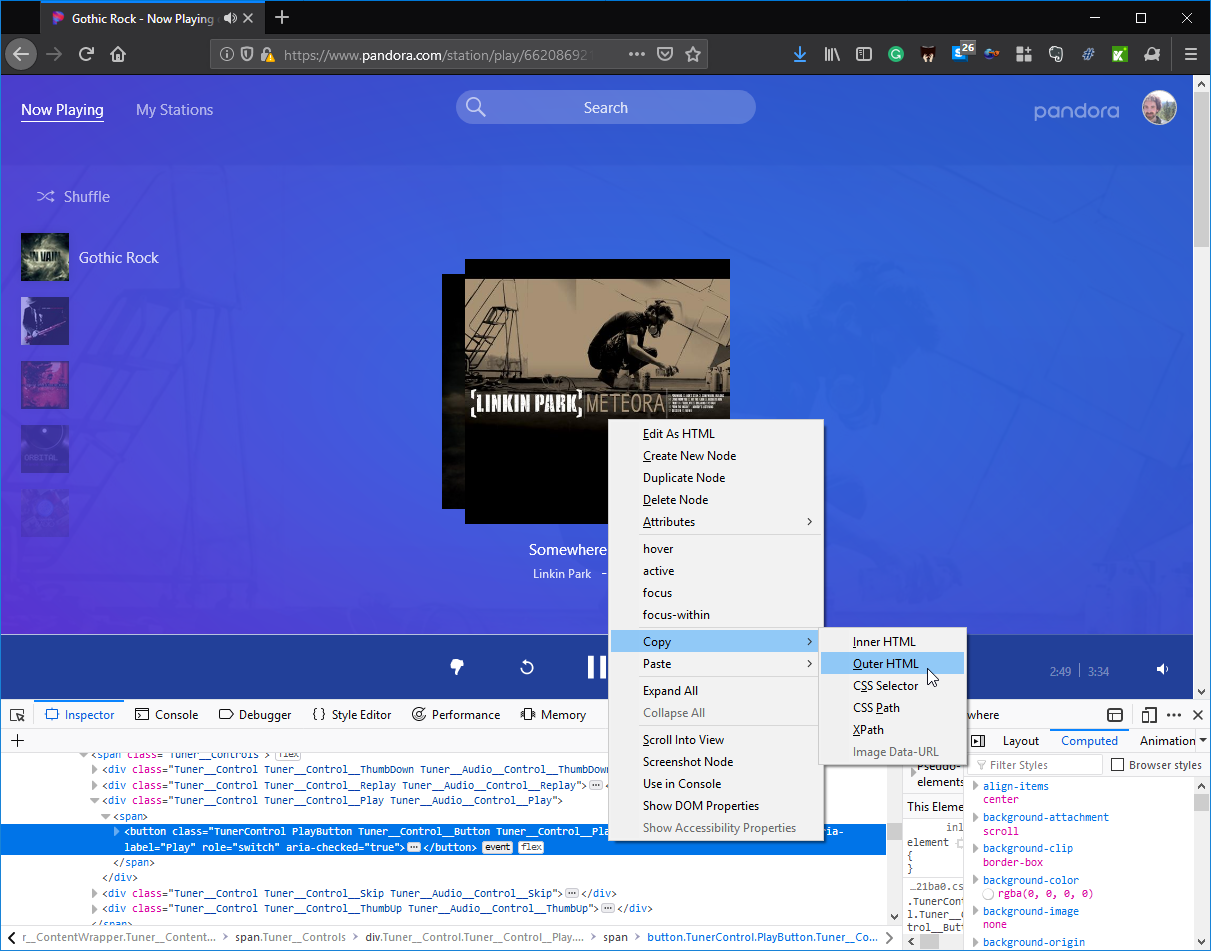
Task: Click the Pandora Search field
Action: click(x=605, y=108)
